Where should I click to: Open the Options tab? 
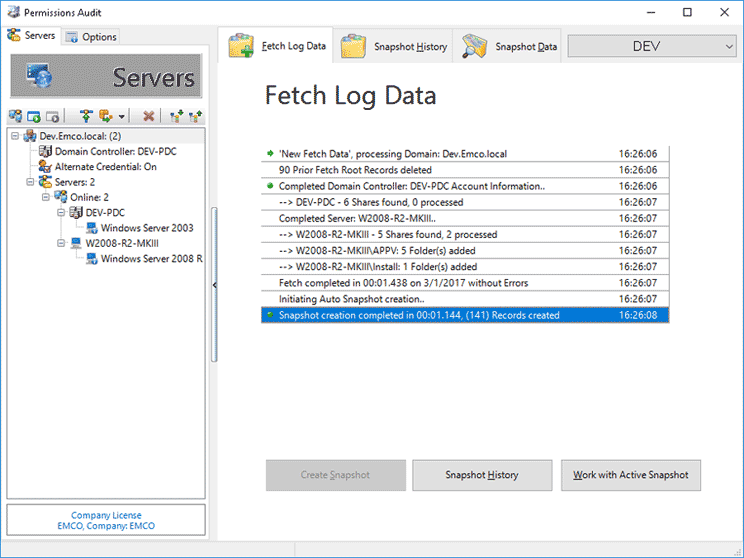pos(91,37)
